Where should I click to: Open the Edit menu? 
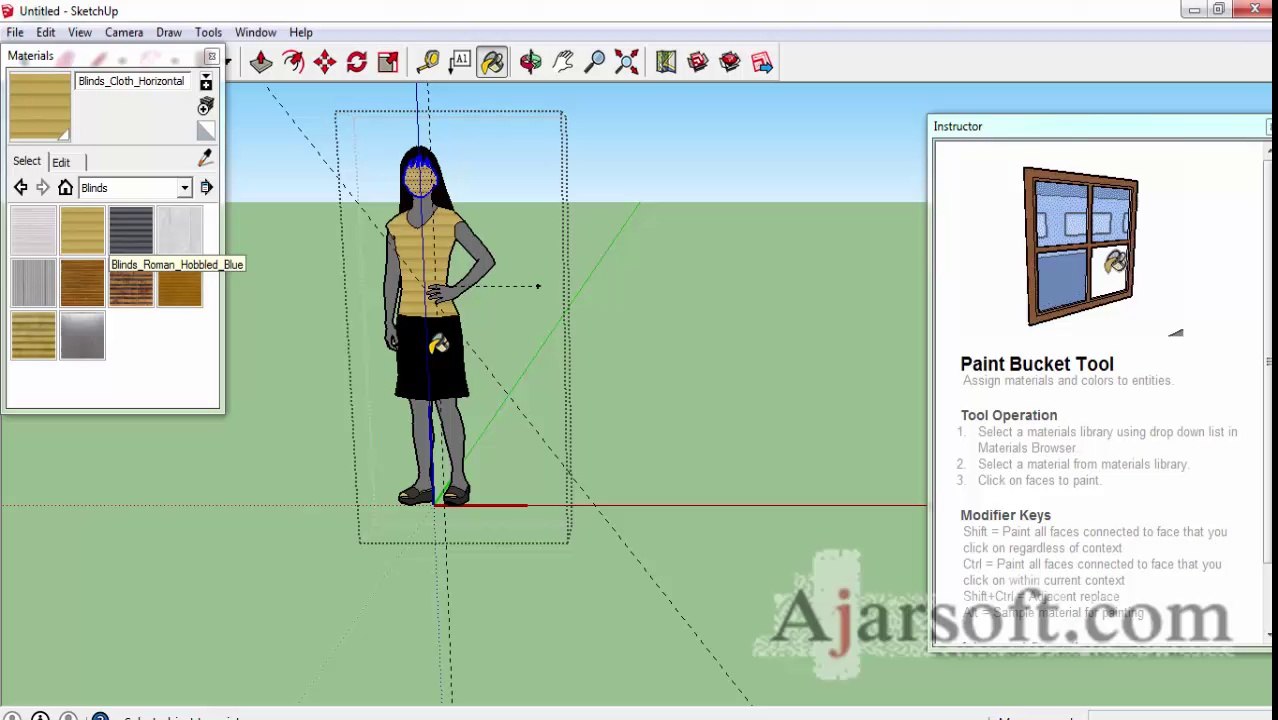(x=46, y=32)
